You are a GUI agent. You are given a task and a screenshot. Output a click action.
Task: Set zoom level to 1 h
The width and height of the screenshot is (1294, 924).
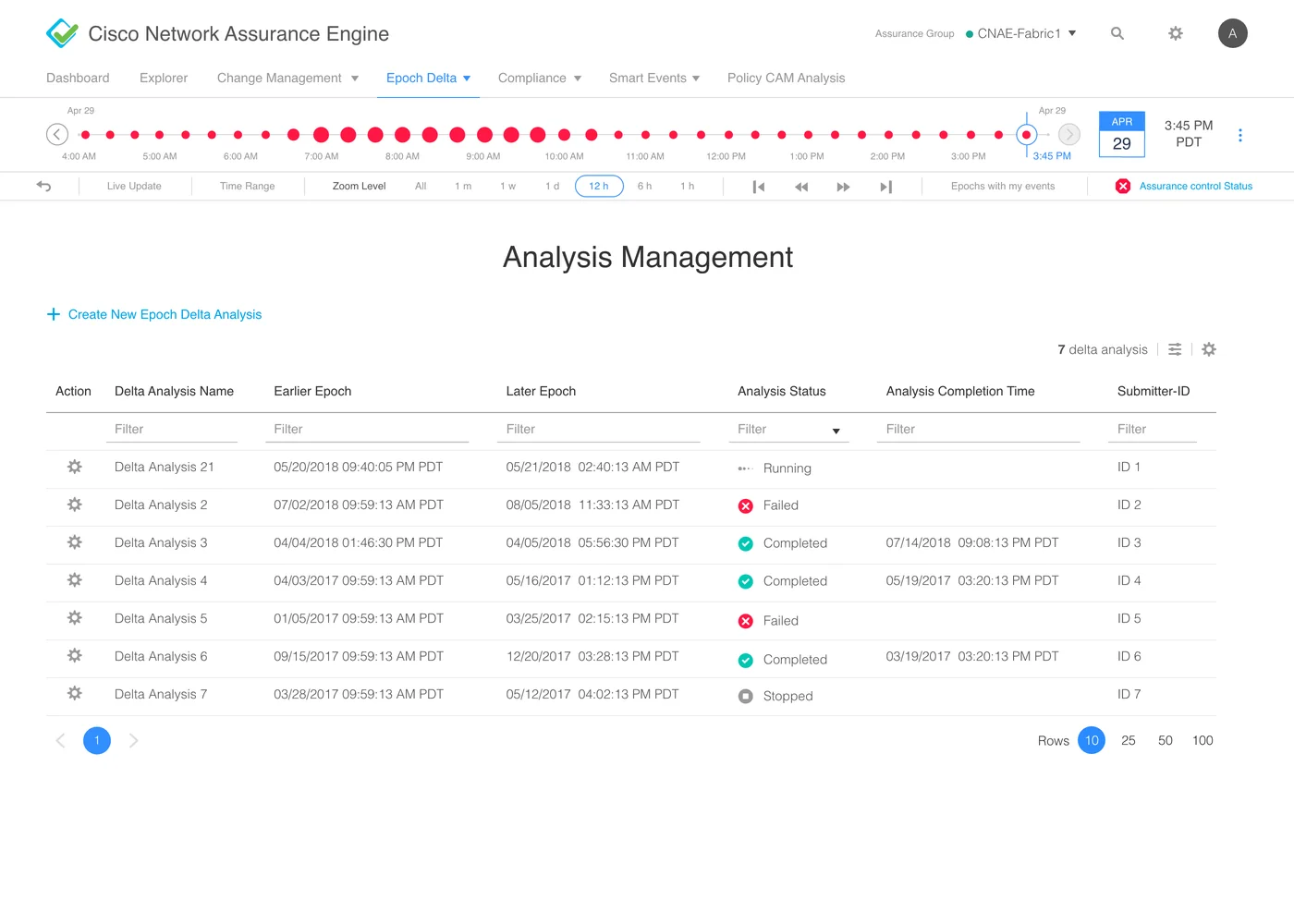[688, 186]
